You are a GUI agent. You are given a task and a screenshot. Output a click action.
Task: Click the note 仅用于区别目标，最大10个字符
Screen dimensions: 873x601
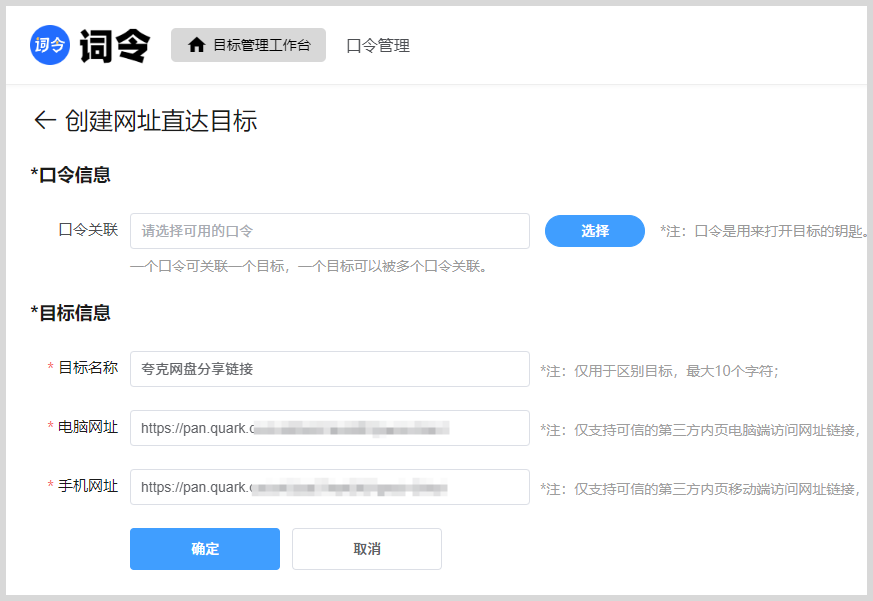point(659,371)
